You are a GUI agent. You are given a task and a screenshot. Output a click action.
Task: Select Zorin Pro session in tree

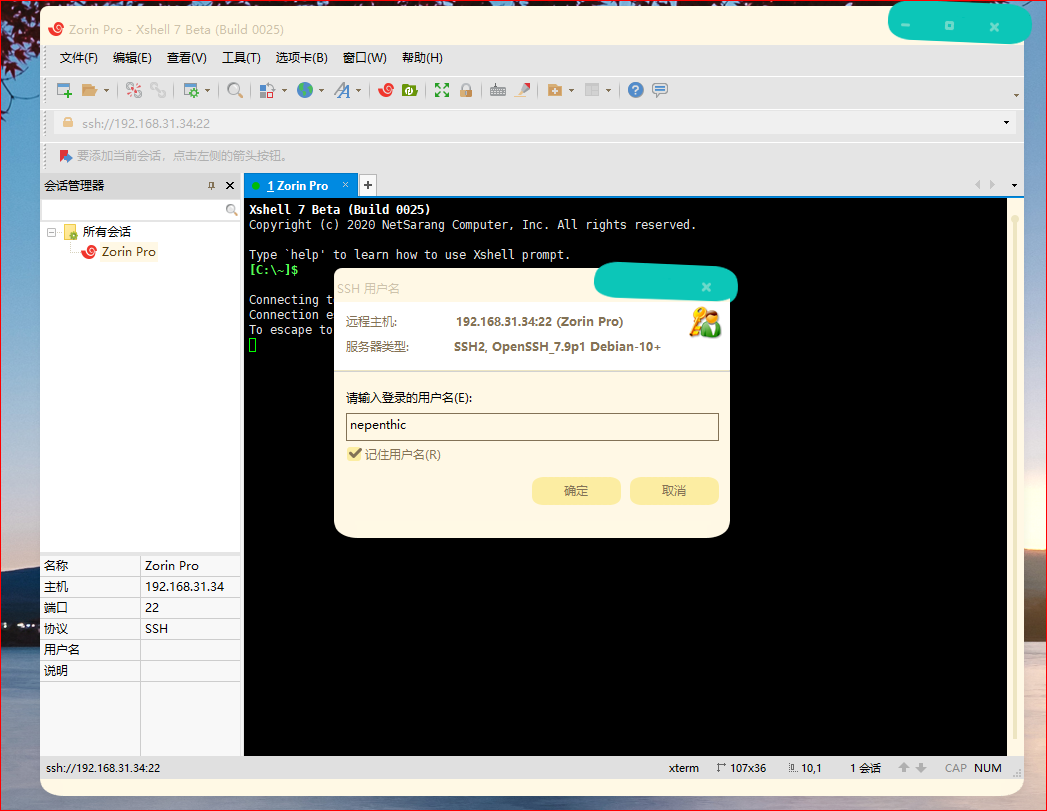tap(128, 252)
